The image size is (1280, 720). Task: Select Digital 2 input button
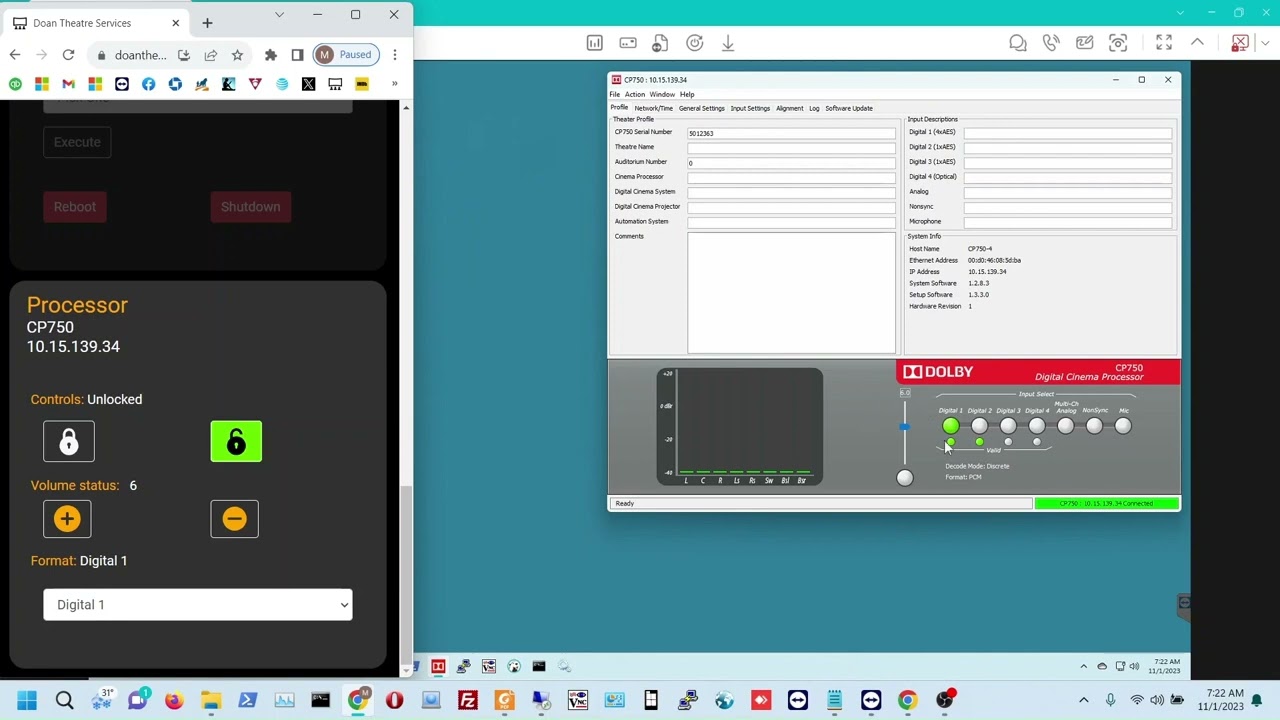(979, 427)
